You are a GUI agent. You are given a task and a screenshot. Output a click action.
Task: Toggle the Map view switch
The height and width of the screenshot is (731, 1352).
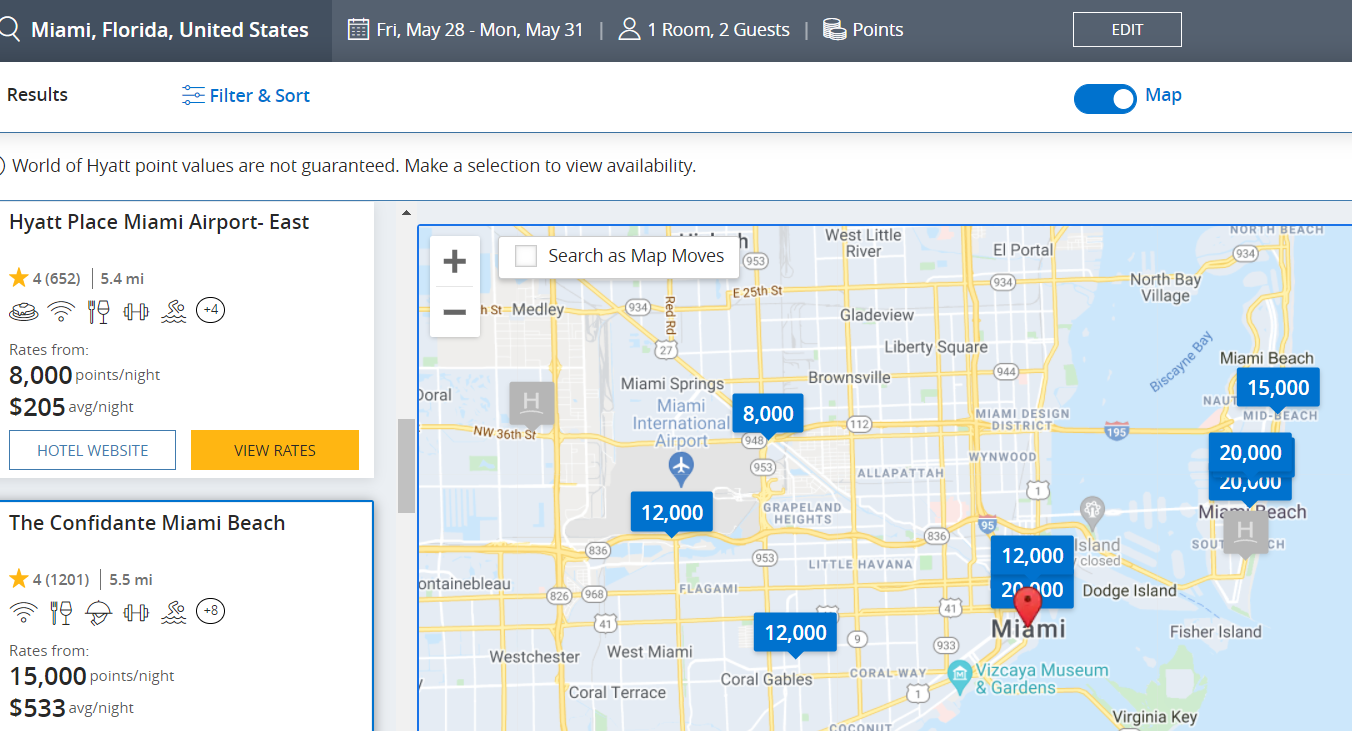[1105, 98]
